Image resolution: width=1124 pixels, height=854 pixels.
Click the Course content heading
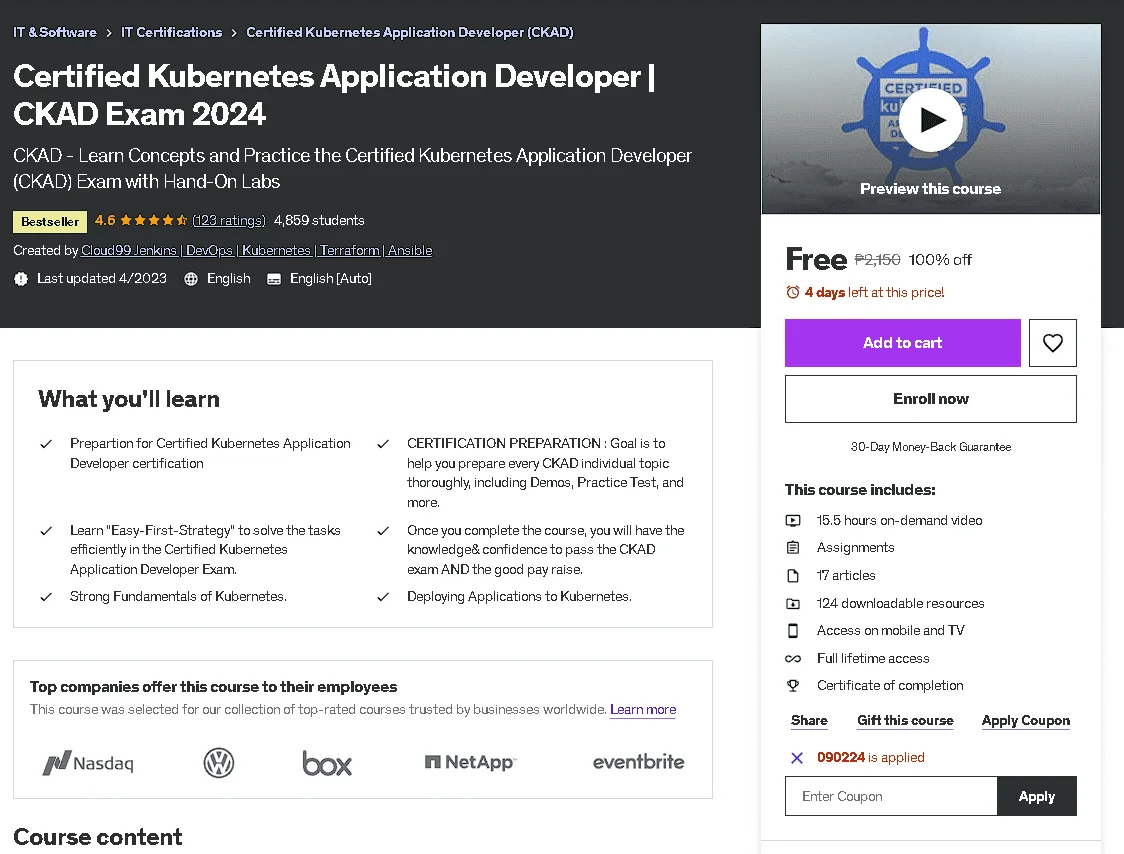97,837
